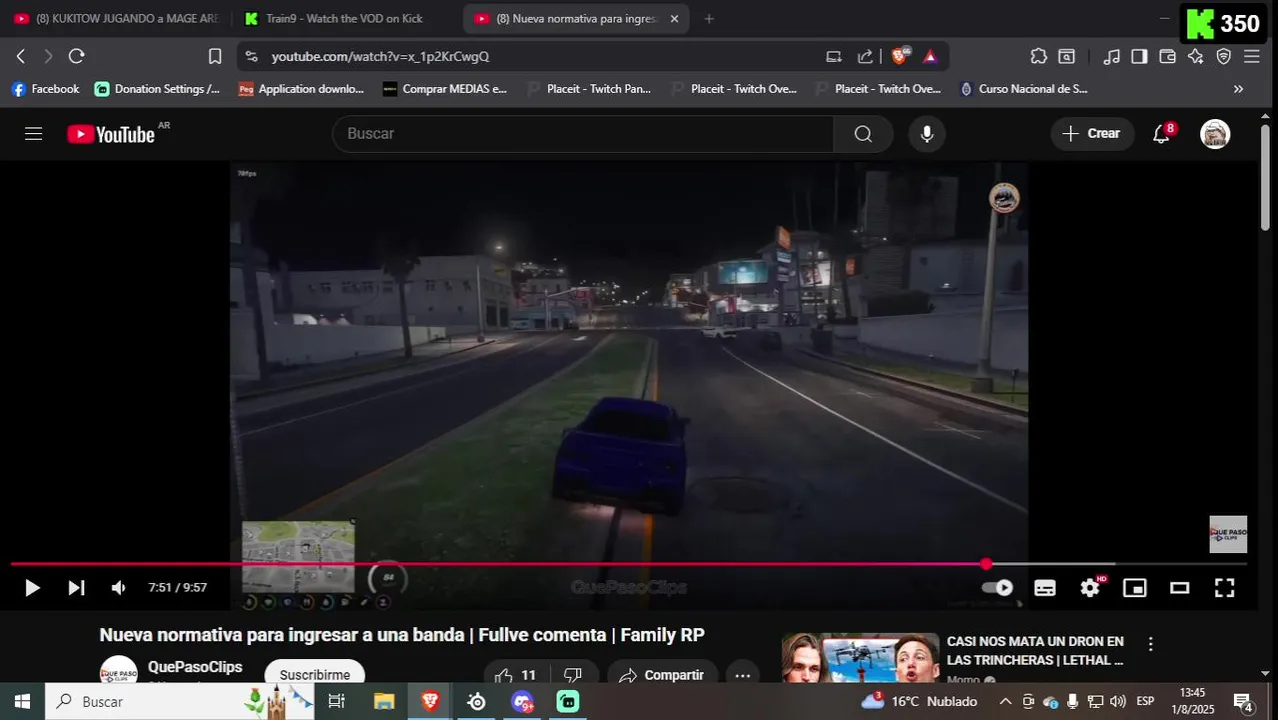Open the Crear menu
Screen dimensions: 1278x720
(x=1092, y=134)
